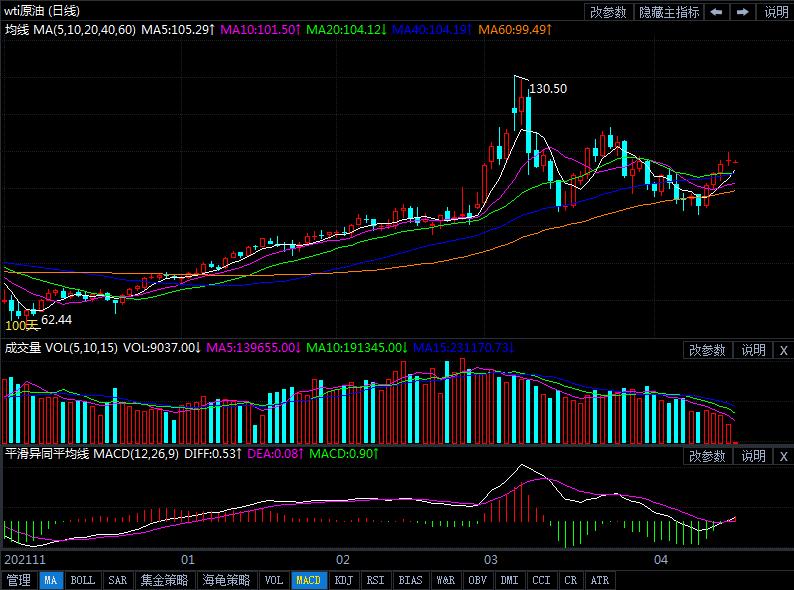This screenshot has width=794, height=590.
Task: Choose the 海龟策略 strategy tab
Action: tap(226, 580)
